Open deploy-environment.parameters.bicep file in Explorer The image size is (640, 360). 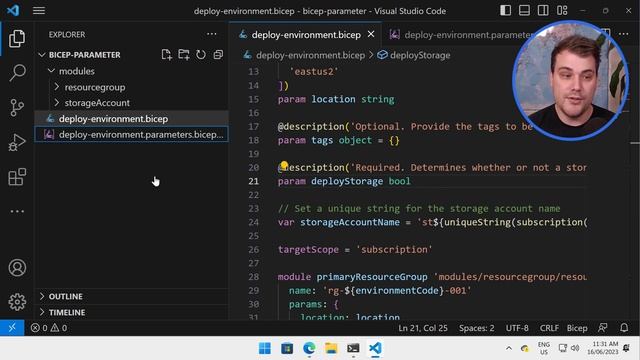coord(131,134)
